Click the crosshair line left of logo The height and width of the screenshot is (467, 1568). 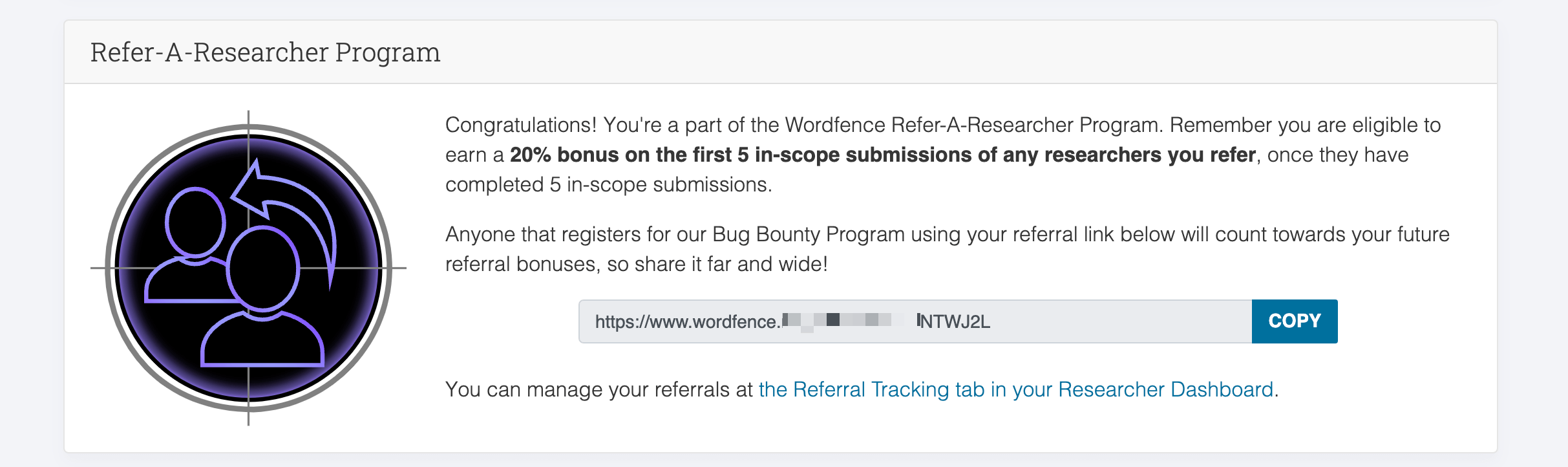pos(98,267)
